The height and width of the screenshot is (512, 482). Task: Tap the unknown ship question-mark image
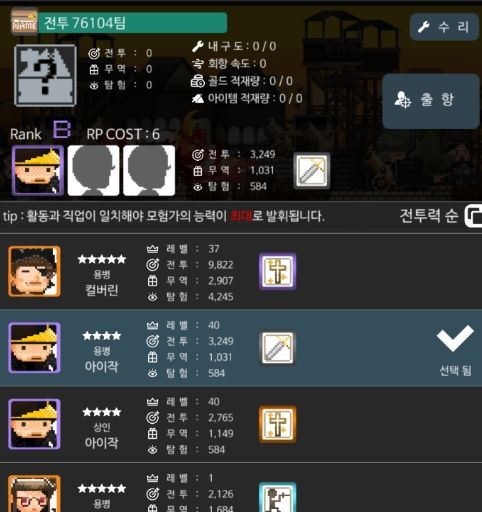point(45,75)
